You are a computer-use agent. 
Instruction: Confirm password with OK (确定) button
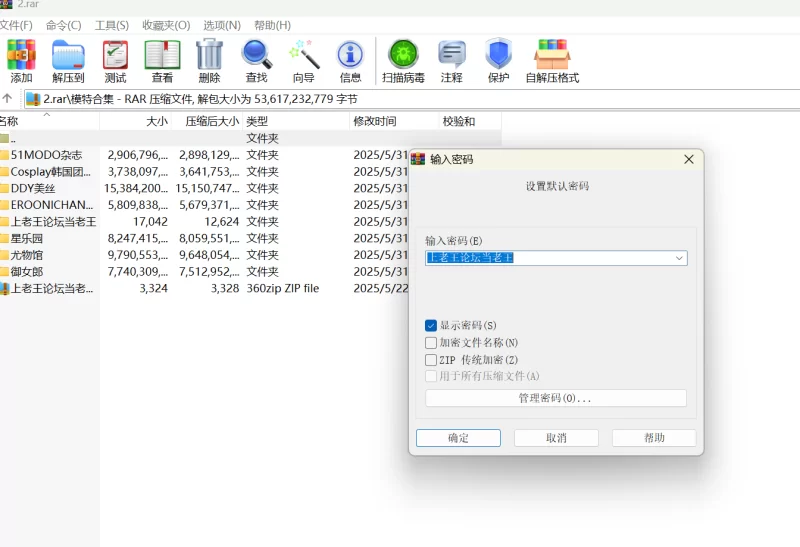pos(458,438)
